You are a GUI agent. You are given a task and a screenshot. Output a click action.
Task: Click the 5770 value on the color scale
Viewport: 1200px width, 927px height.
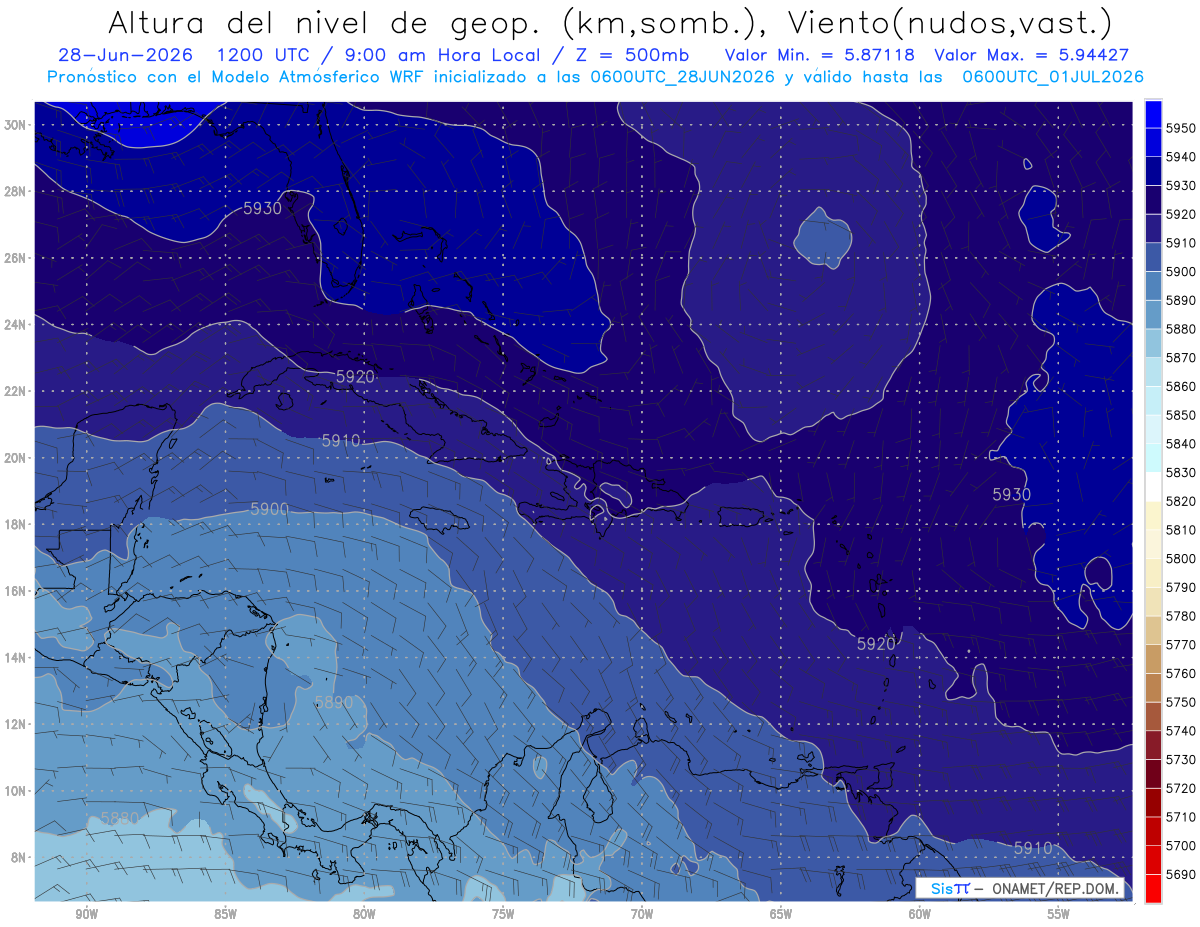[1181, 644]
